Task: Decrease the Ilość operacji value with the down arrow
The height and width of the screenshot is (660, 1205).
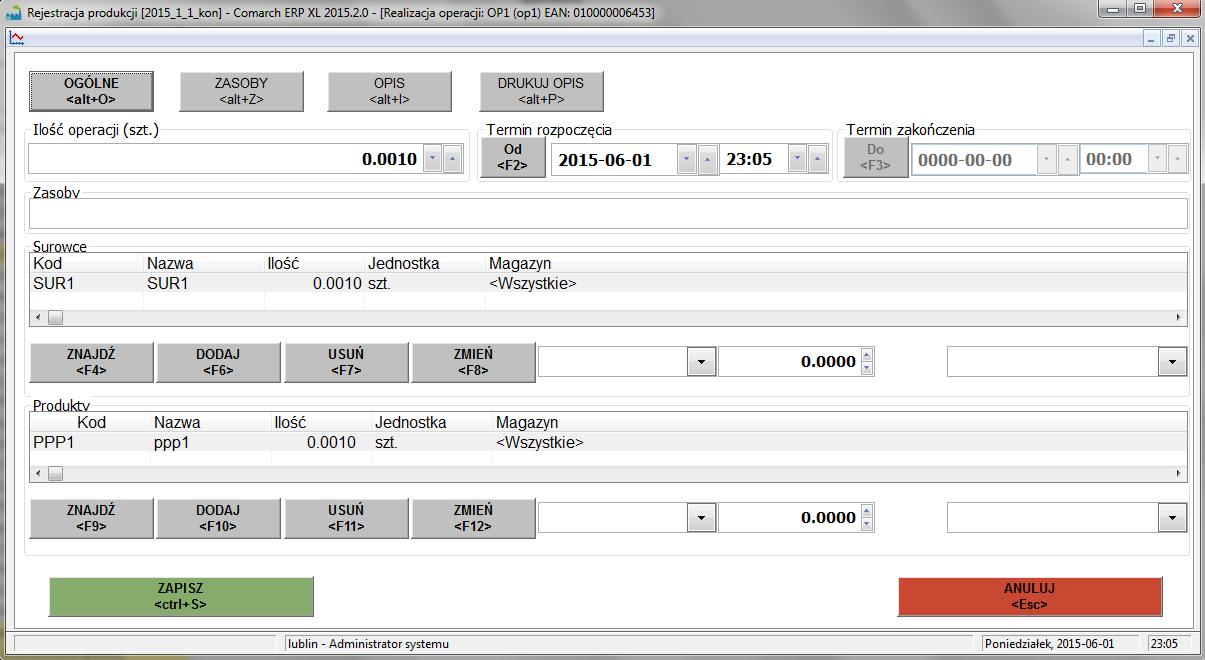Action: pos(432,159)
